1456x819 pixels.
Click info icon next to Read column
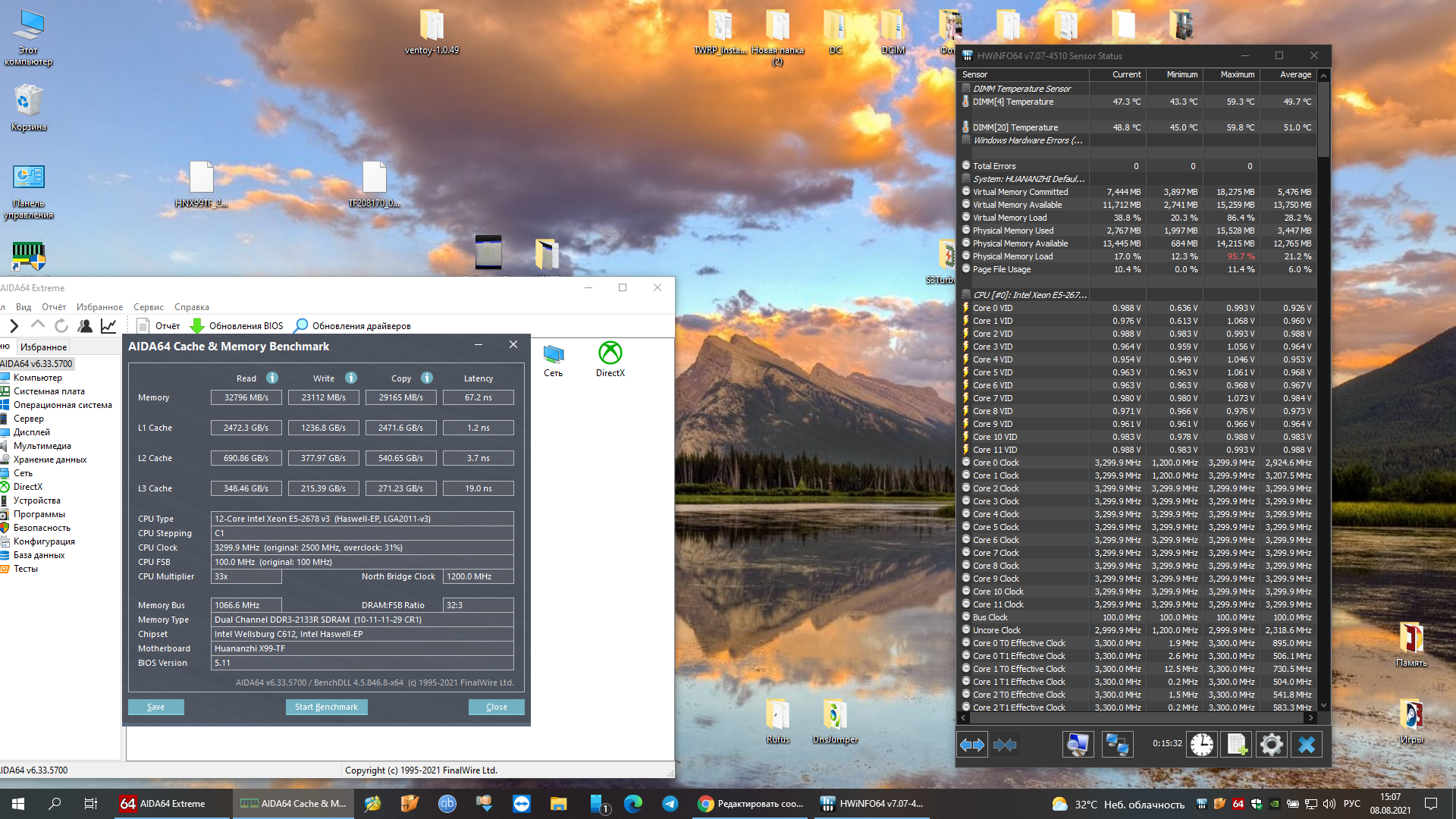coord(272,378)
